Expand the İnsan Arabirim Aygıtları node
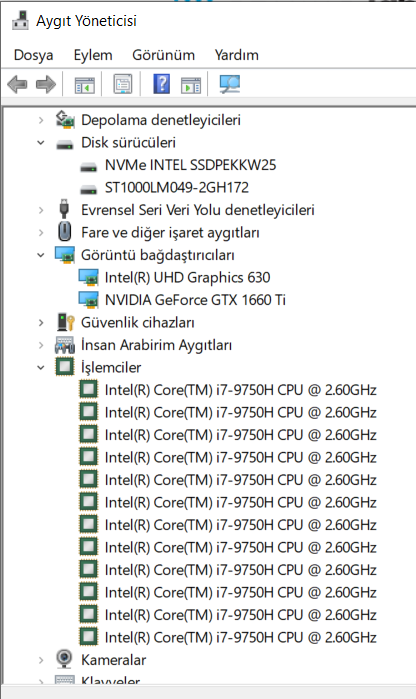Viewport: 416px width, 699px height. tap(41, 345)
